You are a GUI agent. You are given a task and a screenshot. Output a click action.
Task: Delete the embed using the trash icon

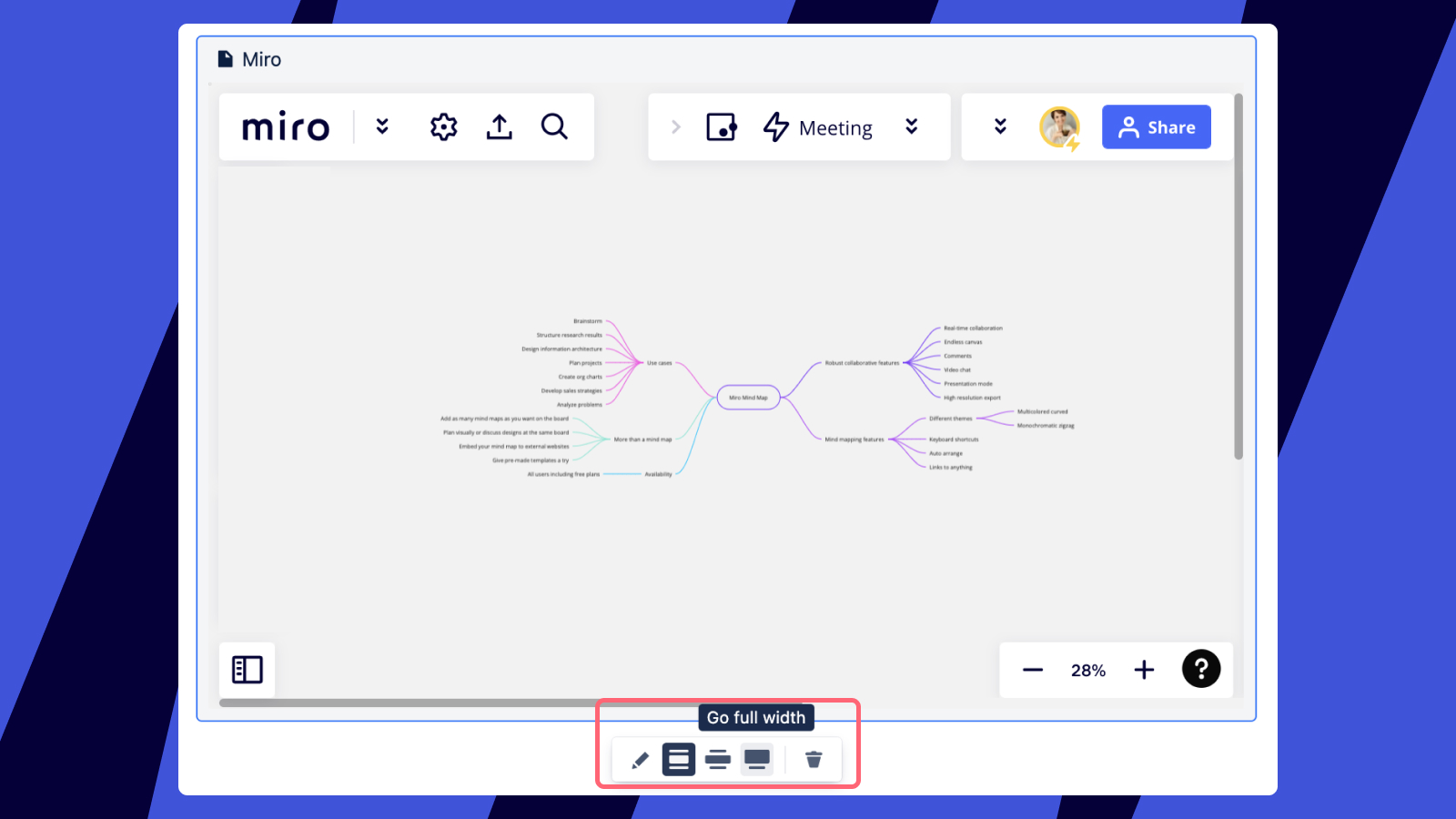coord(813,759)
